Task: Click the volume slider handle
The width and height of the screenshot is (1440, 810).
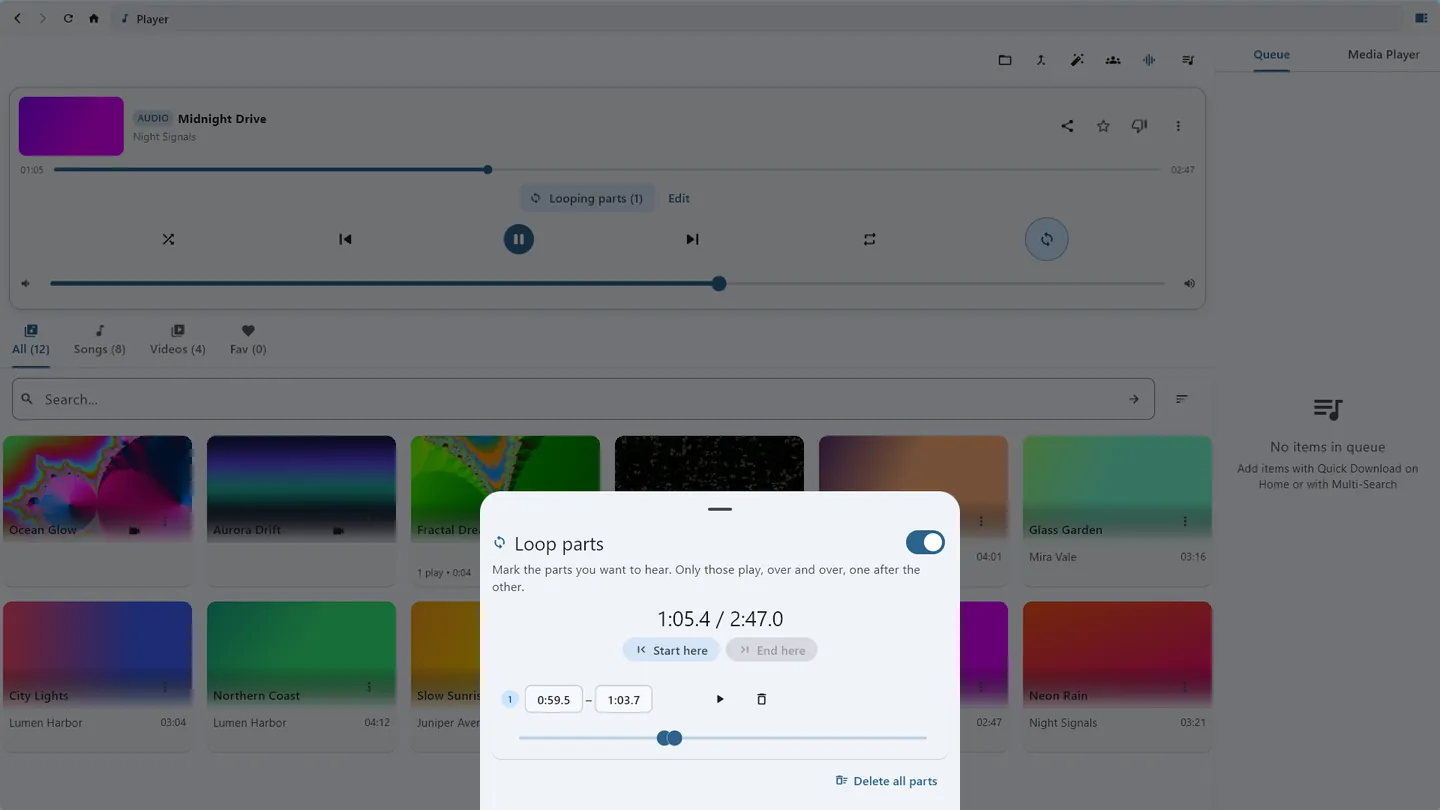Action: [719, 284]
